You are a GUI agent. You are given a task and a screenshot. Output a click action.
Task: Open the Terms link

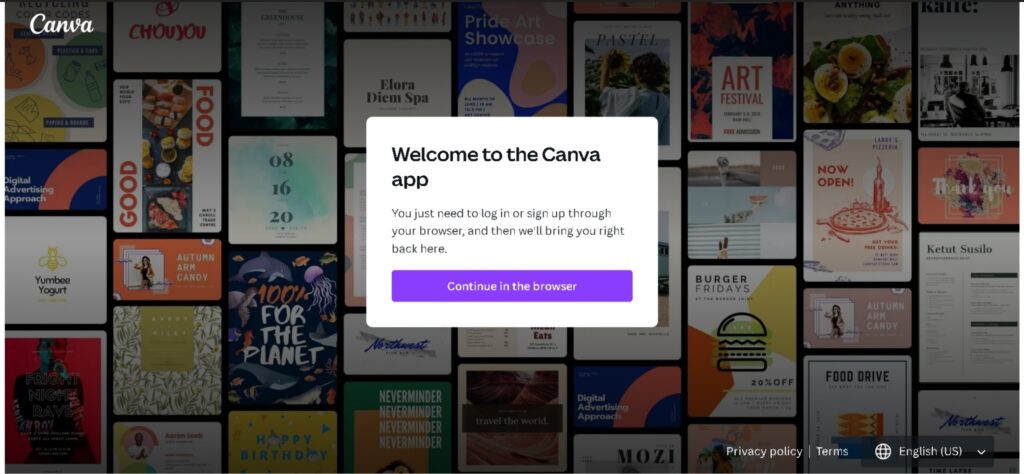tap(831, 451)
